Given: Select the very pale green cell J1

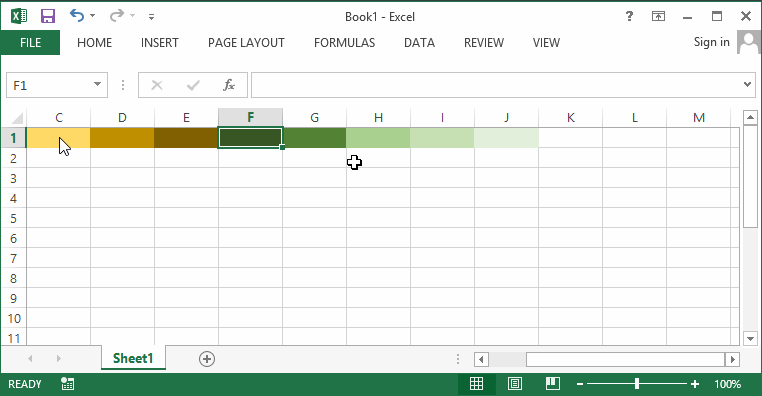Looking at the screenshot, I should pos(506,138).
